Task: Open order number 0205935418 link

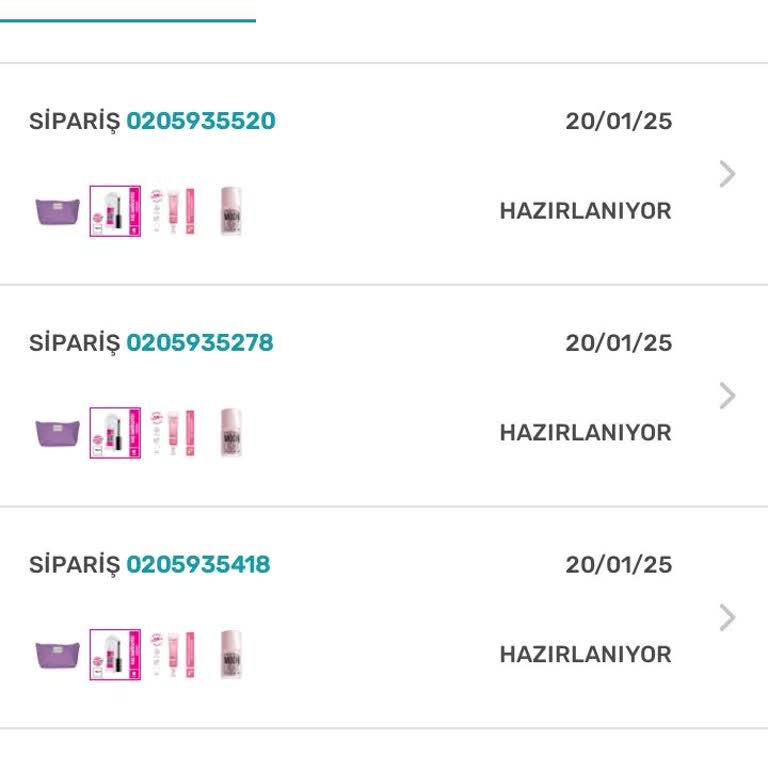Action: [198, 565]
